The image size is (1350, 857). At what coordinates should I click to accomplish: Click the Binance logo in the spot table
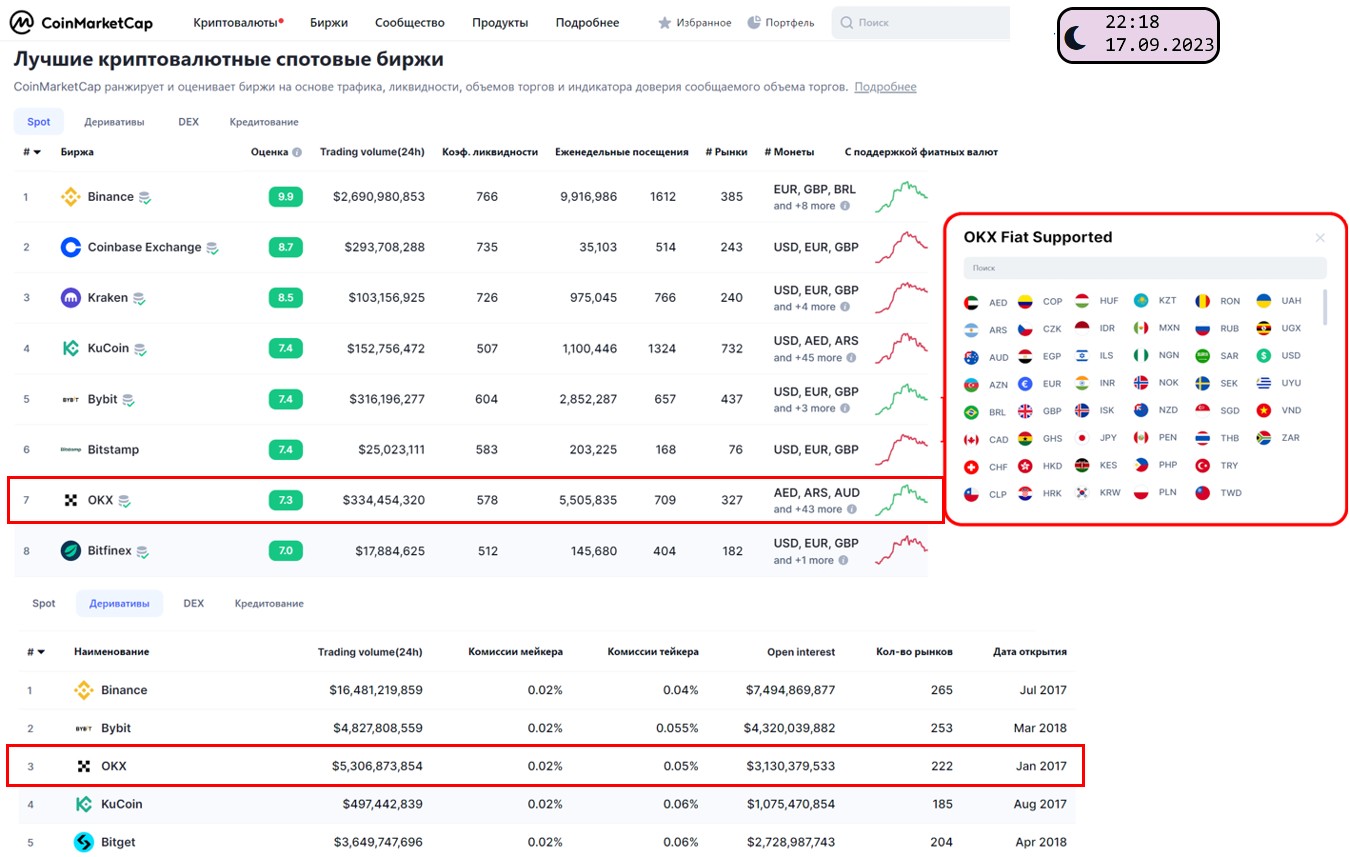70,197
